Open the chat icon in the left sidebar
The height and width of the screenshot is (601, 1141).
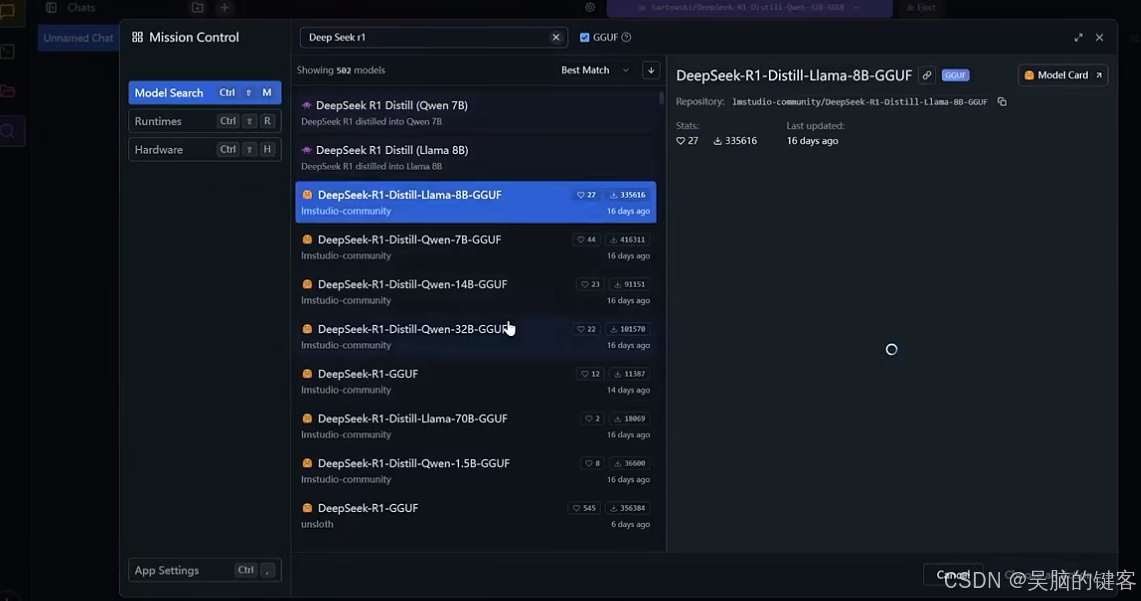(8, 12)
